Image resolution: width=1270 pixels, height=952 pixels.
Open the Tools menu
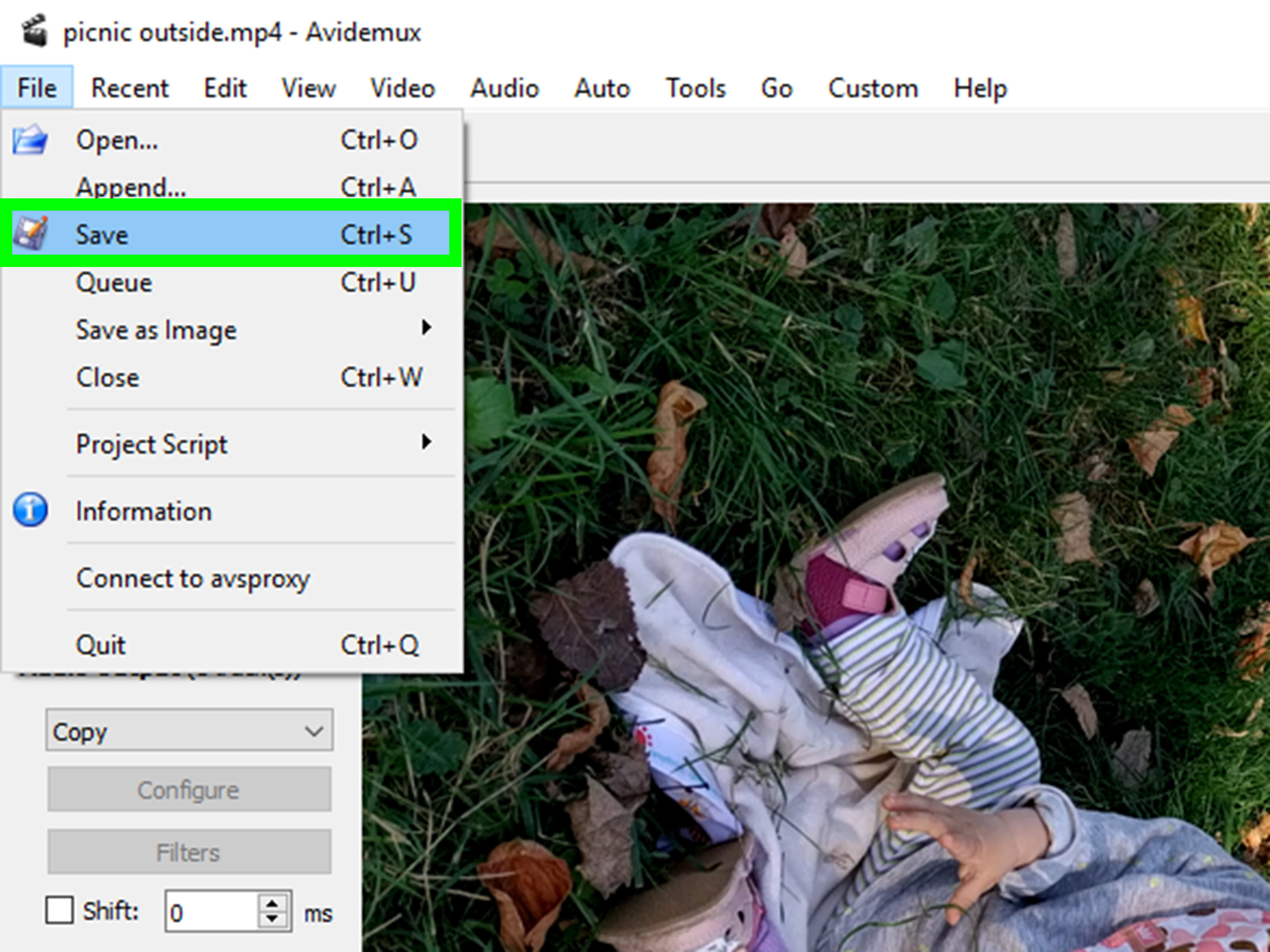(695, 88)
